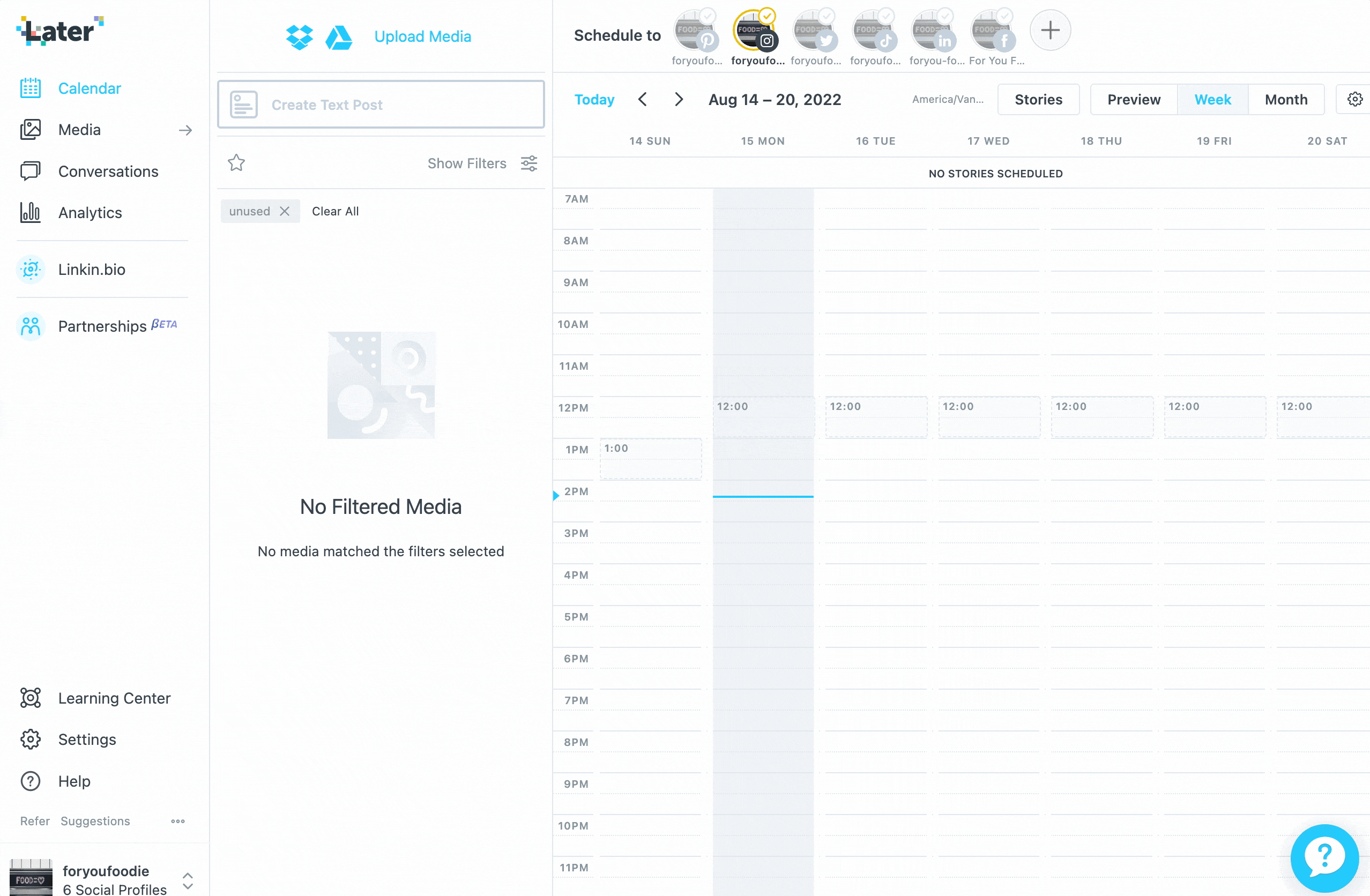Select the Analytics sidebar menu item

coord(90,212)
